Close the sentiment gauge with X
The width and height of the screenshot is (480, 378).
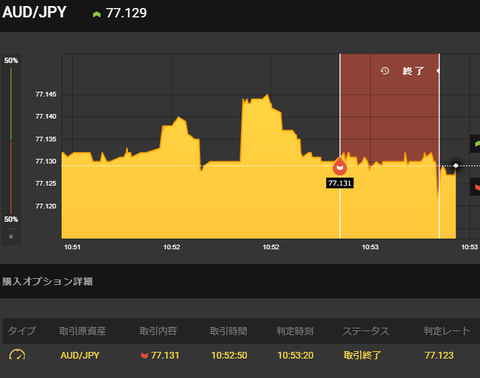click(x=11, y=236)
